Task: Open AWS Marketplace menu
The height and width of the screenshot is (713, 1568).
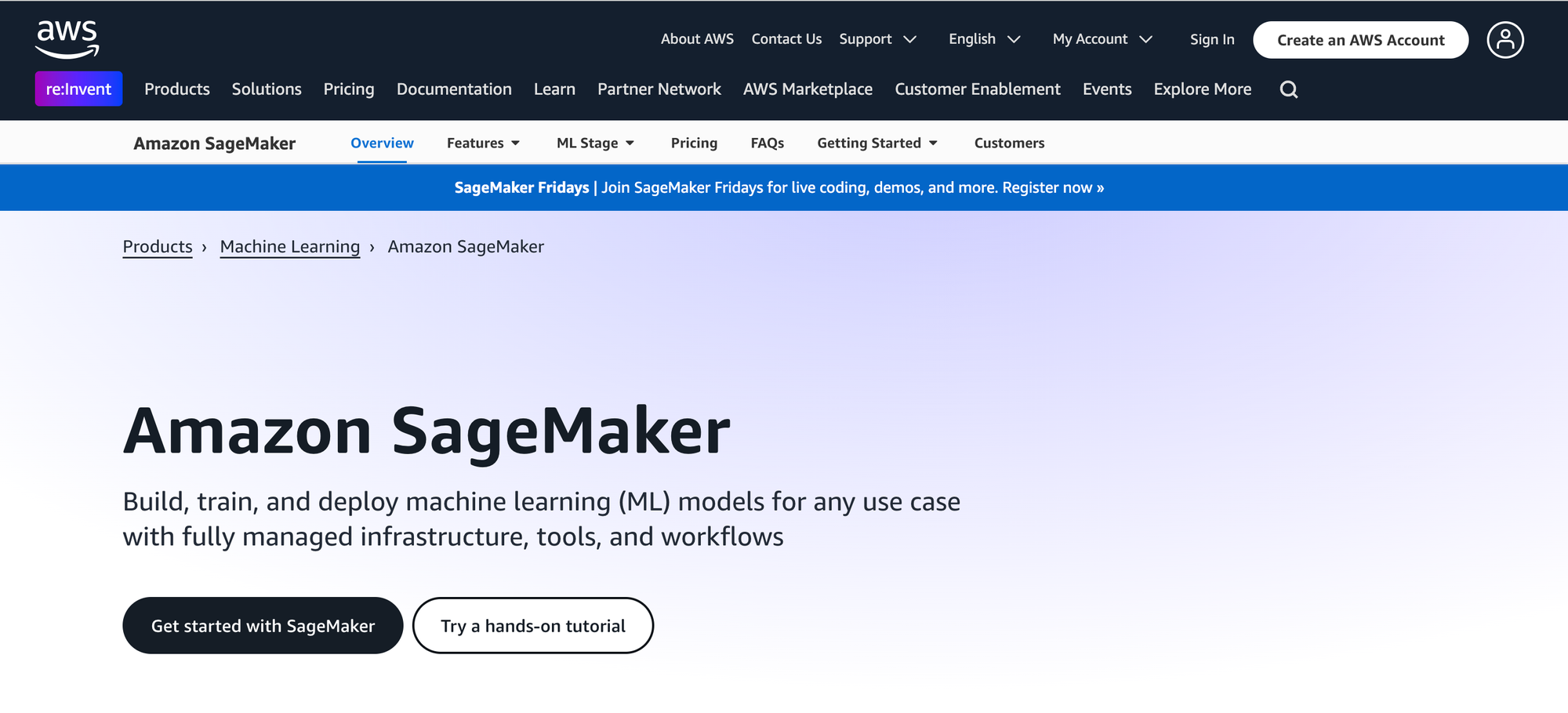Action: 808,89
